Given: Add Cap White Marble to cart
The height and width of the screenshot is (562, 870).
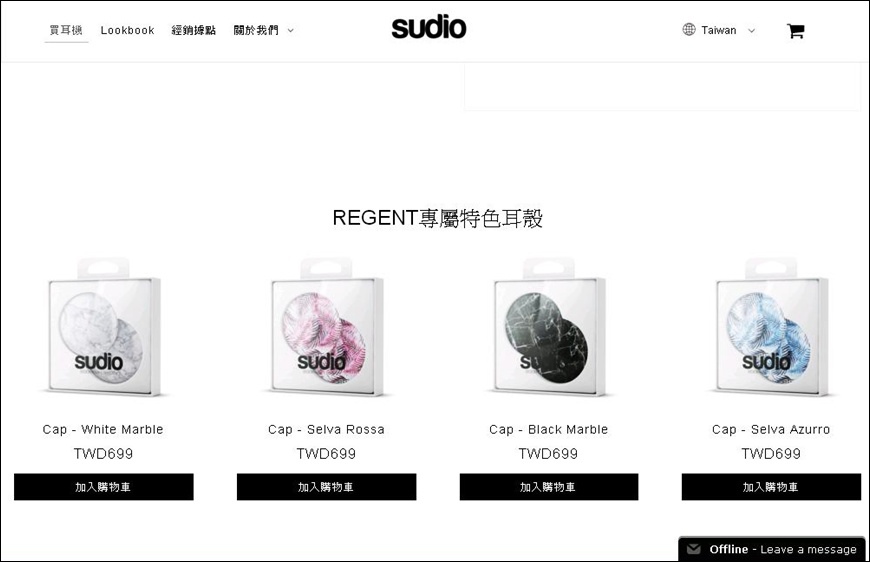Looking at the screenshot, I should click(x=104, y=487).
